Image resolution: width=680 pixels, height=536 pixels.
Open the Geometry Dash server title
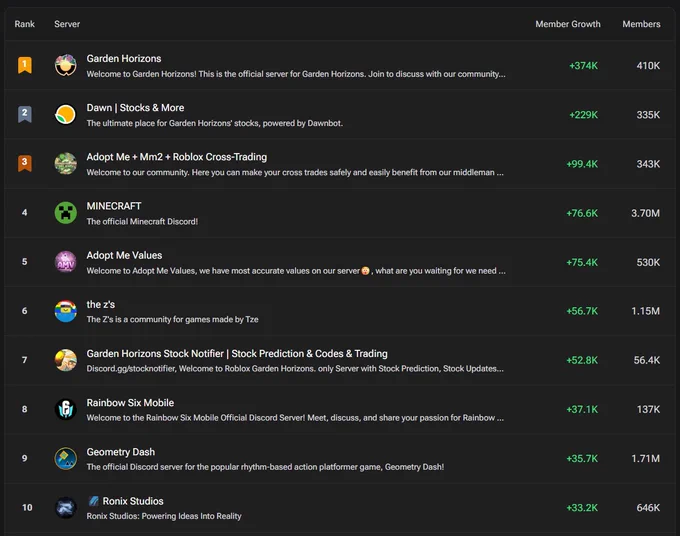click(121, 452)
